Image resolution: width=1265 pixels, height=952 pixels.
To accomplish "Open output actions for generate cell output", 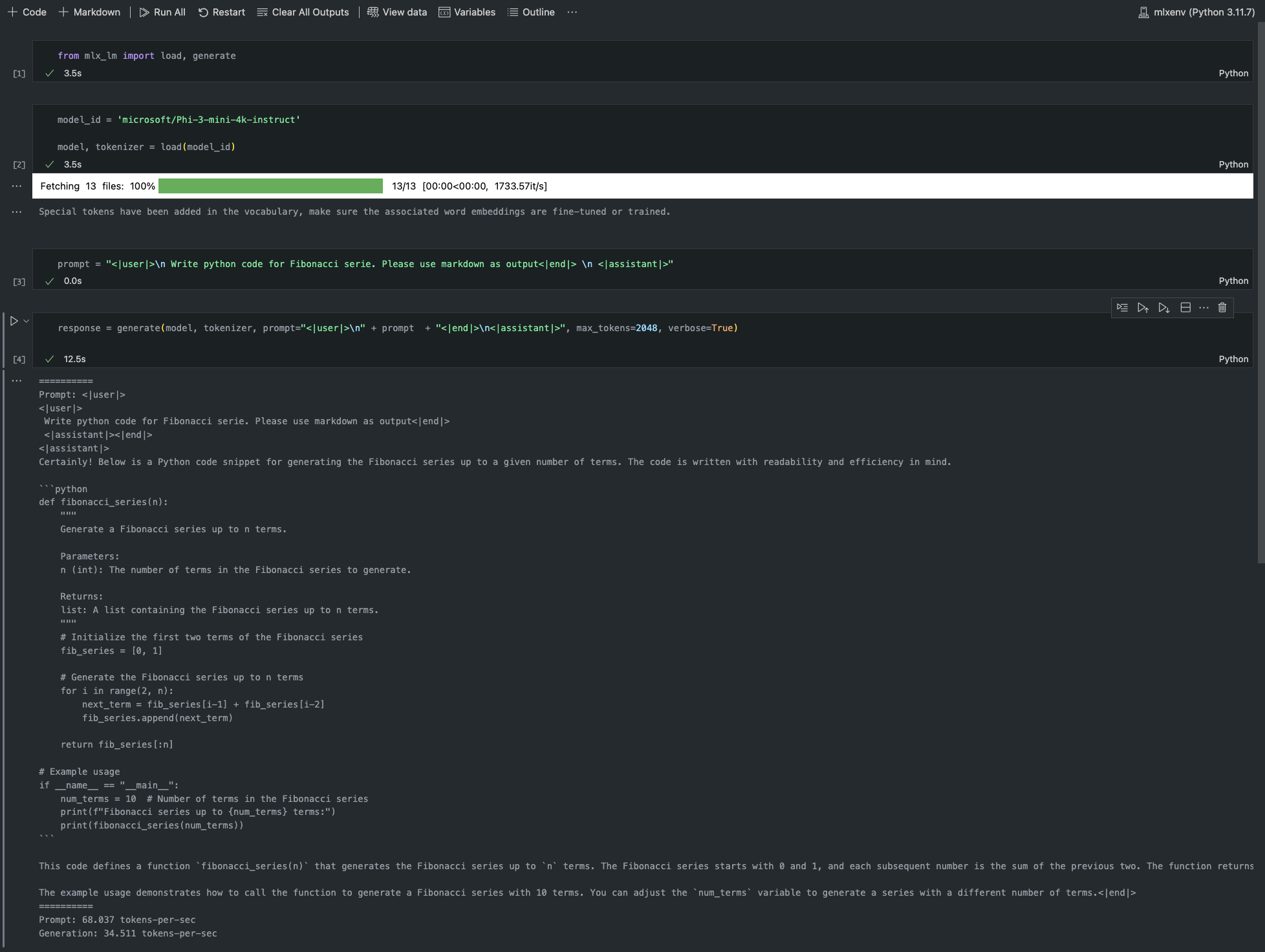I will coord(17,381).
